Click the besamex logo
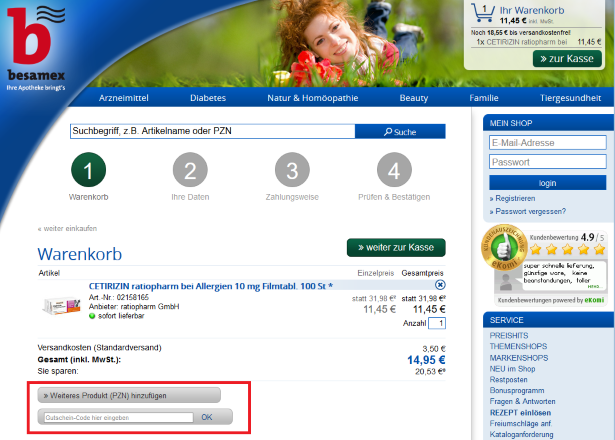Image resolution: width=615 pixels, height=440 pixels. [x=36, y=48]
